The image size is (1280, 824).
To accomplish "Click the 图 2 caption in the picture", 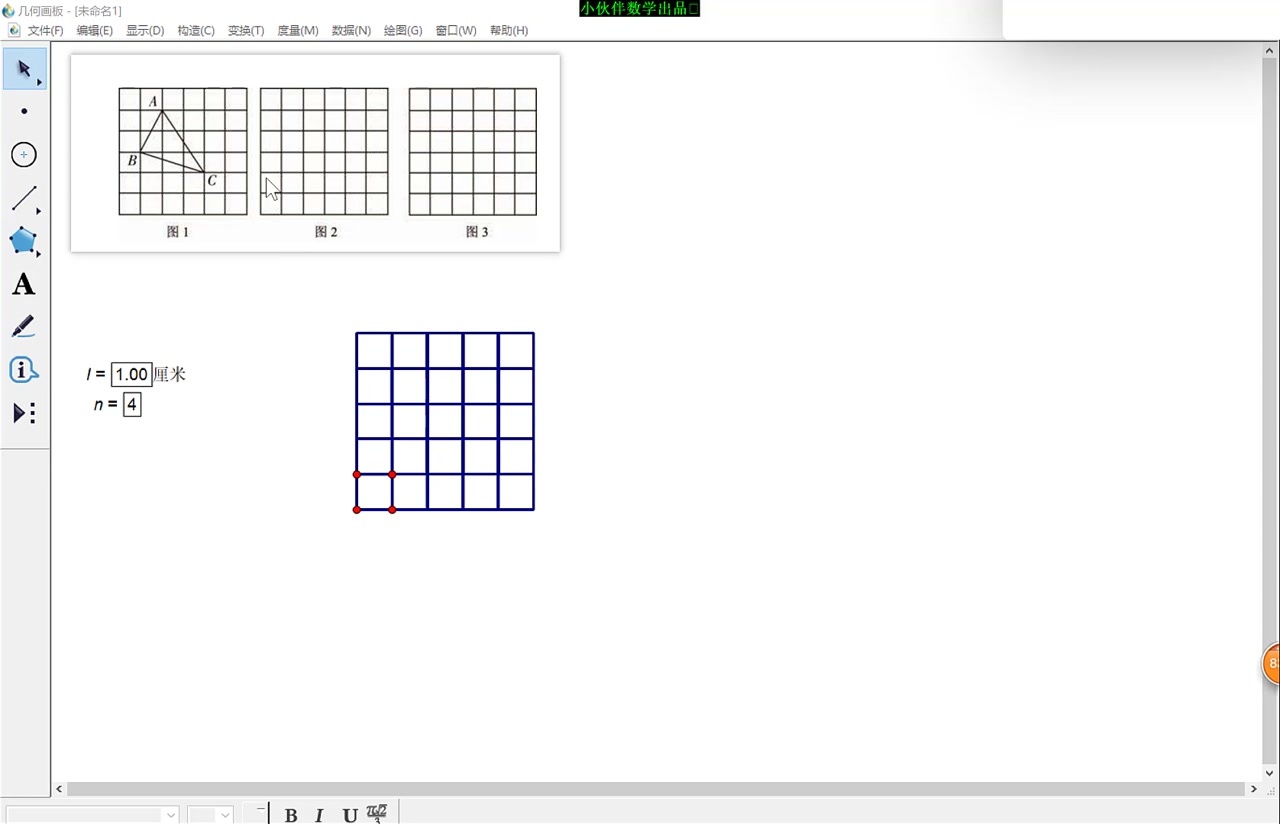I will [x=326, y=231].
